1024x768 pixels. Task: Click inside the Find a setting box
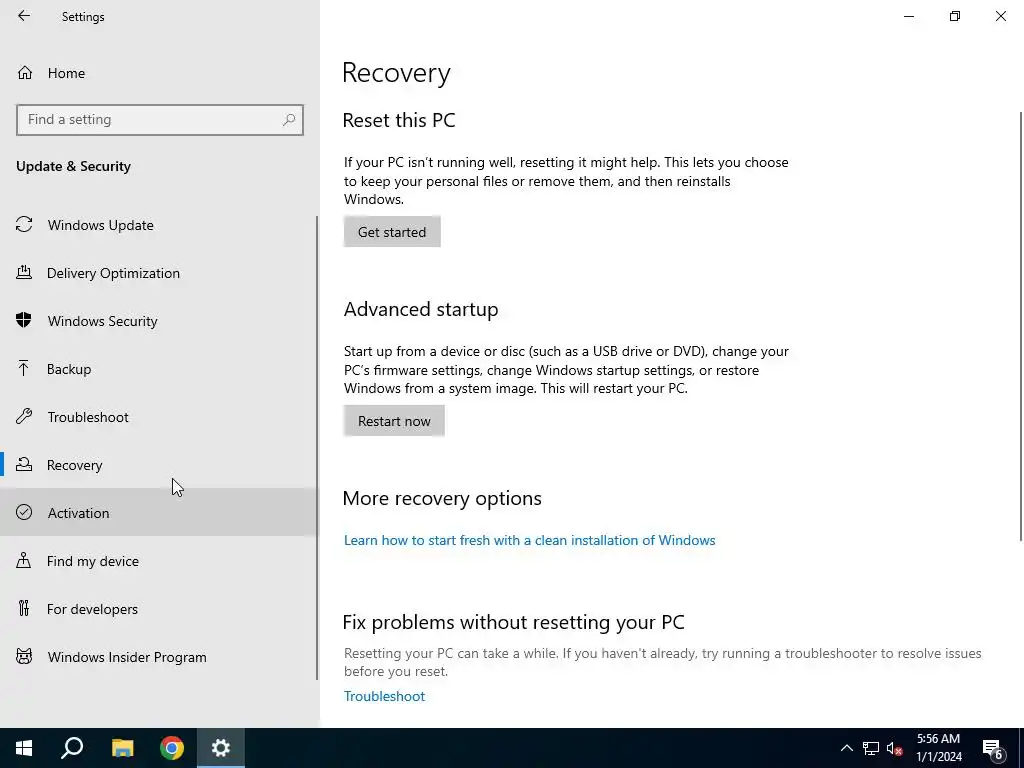click(x=160, y=120)
